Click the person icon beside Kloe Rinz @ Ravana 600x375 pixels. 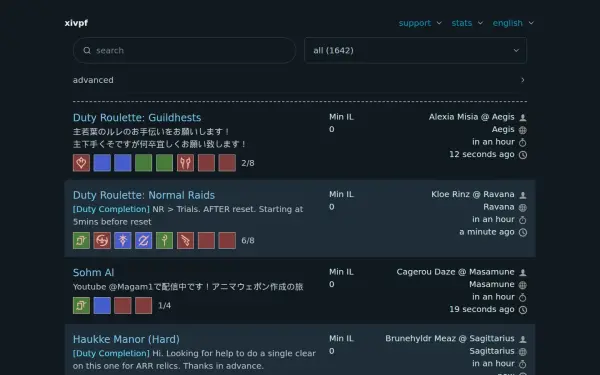[523, 195]
